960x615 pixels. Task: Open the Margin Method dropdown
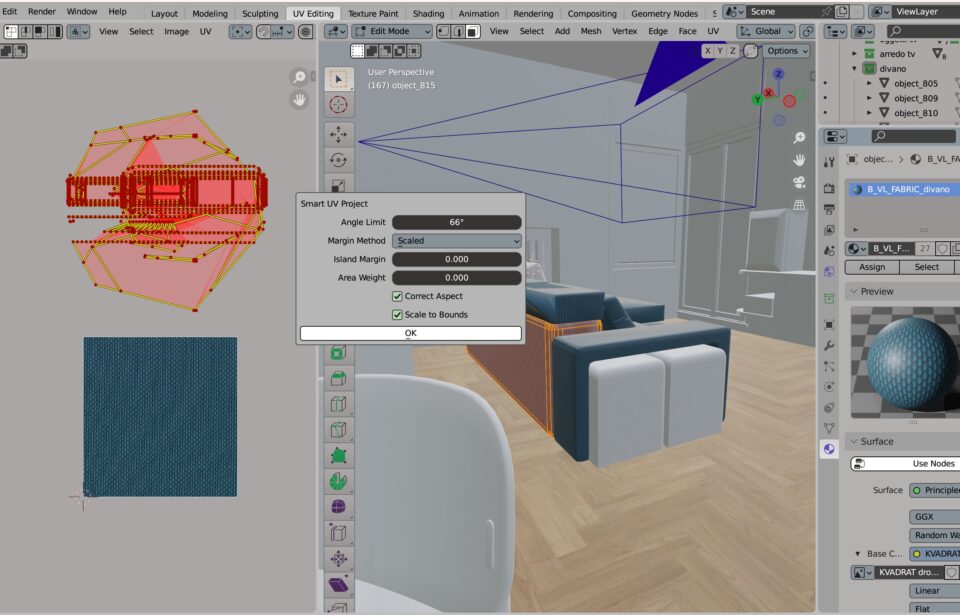[x=457, y=241]
